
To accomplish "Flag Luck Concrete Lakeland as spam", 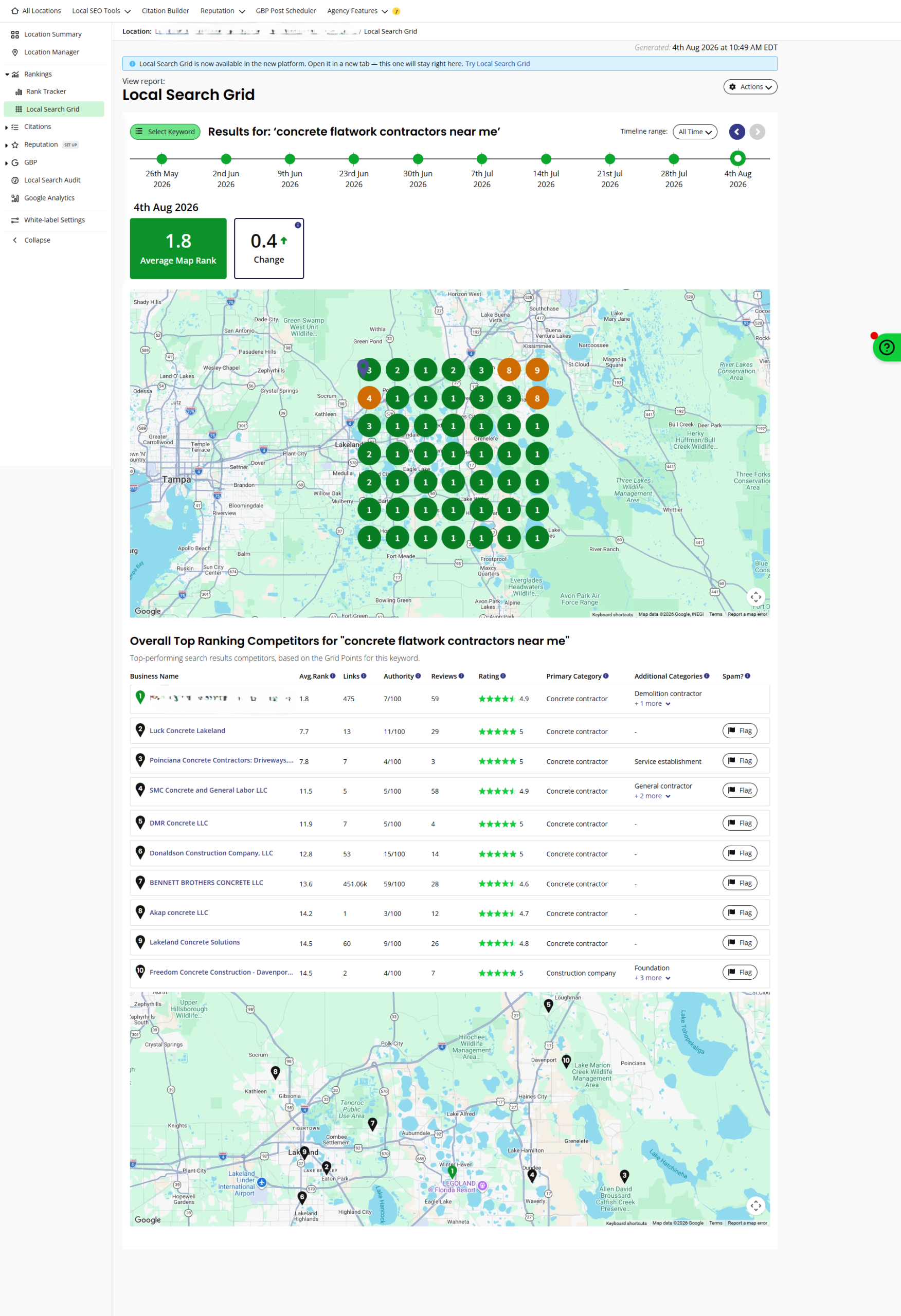I will 740,731.
